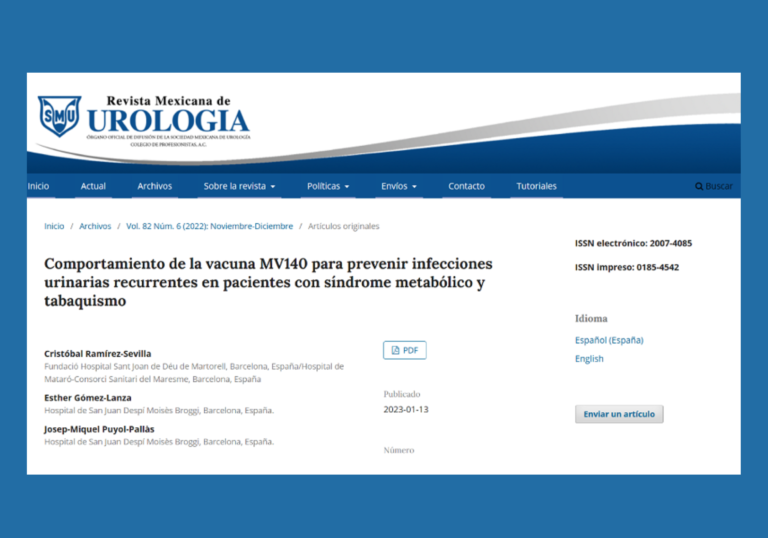Click the article title heading
This screenshot has width=768, height=538.
point(268,282)
